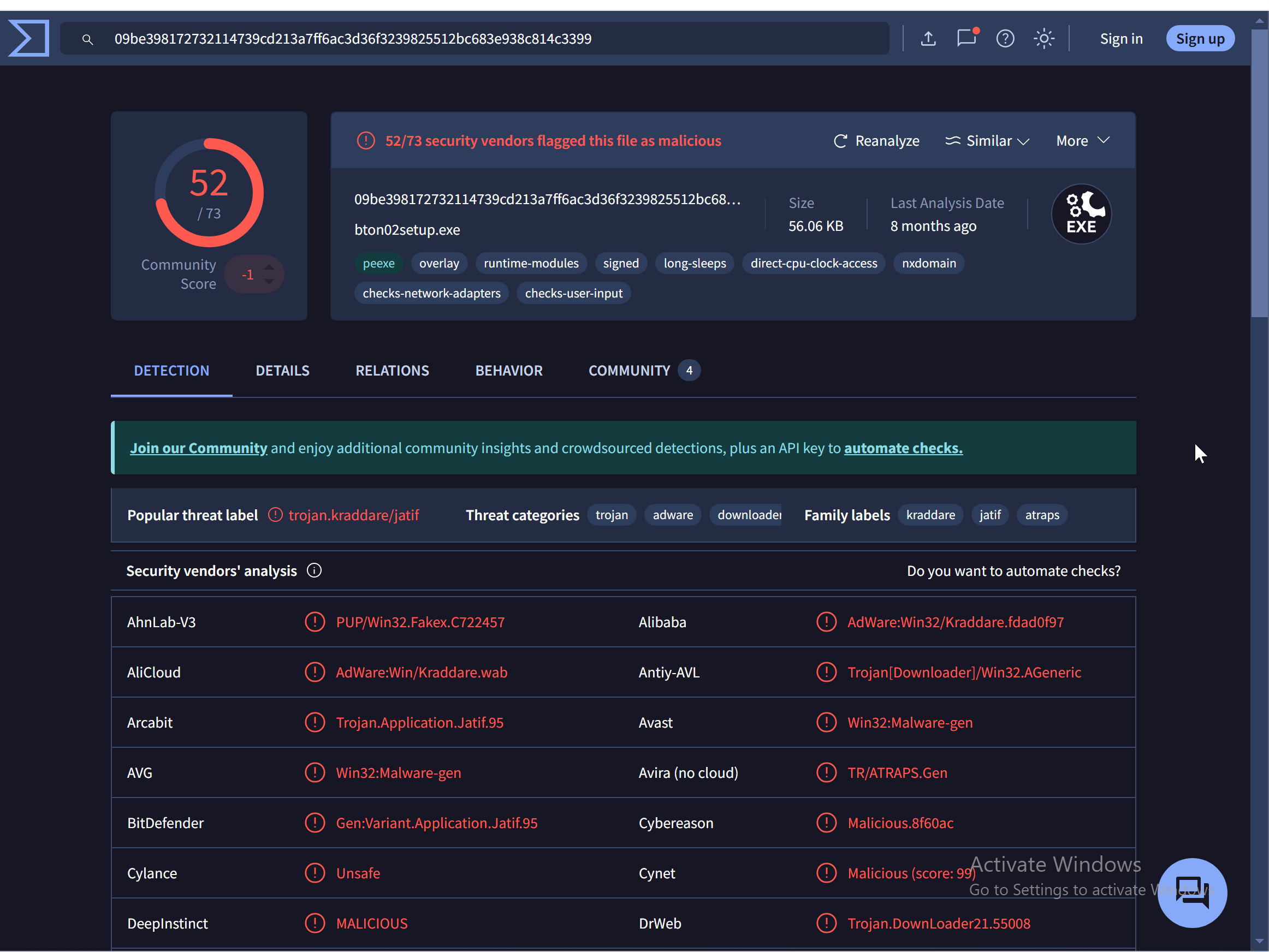
Task: Expand the Similar dropdown
Action: (x=987, y=141)
